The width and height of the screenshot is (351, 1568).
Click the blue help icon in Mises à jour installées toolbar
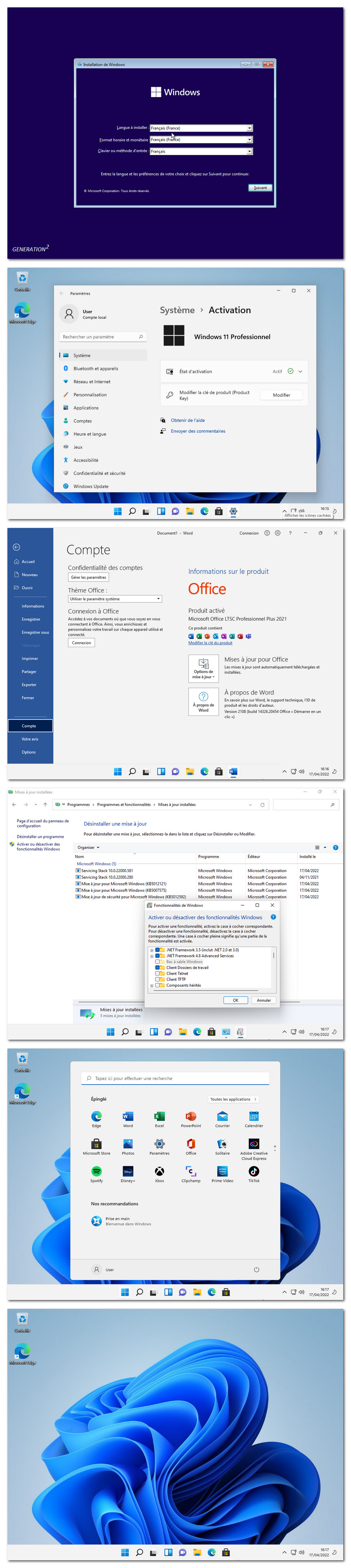[336, 847]
